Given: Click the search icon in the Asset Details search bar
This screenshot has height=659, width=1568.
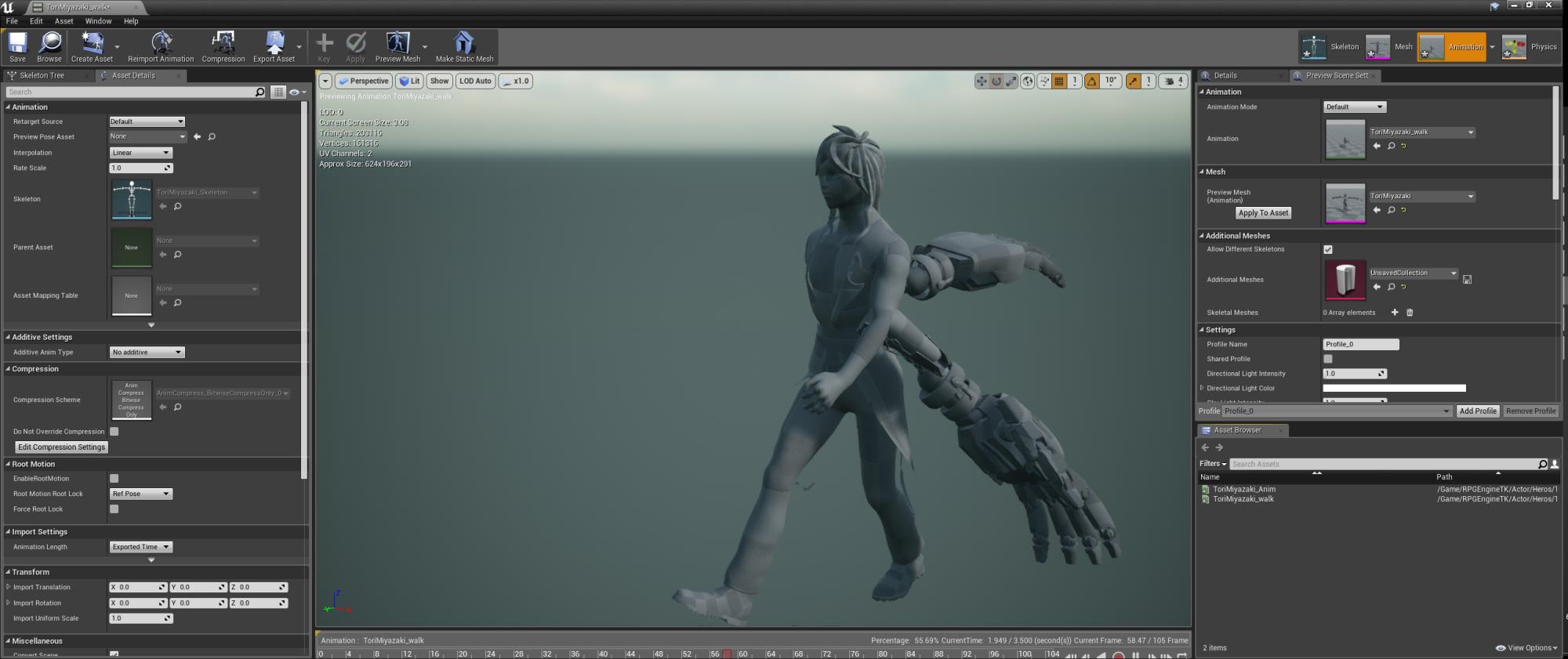Looking at the screenshot, I should (260, 92).
